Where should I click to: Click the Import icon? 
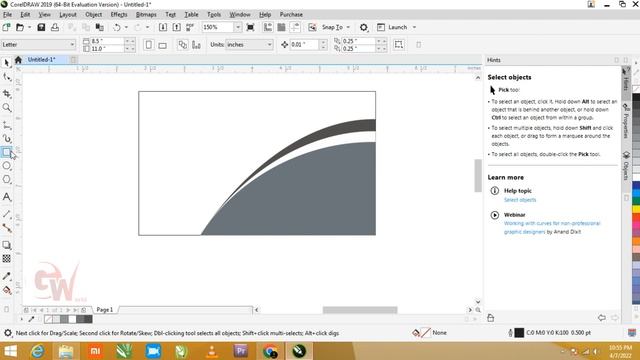[163, 27]
